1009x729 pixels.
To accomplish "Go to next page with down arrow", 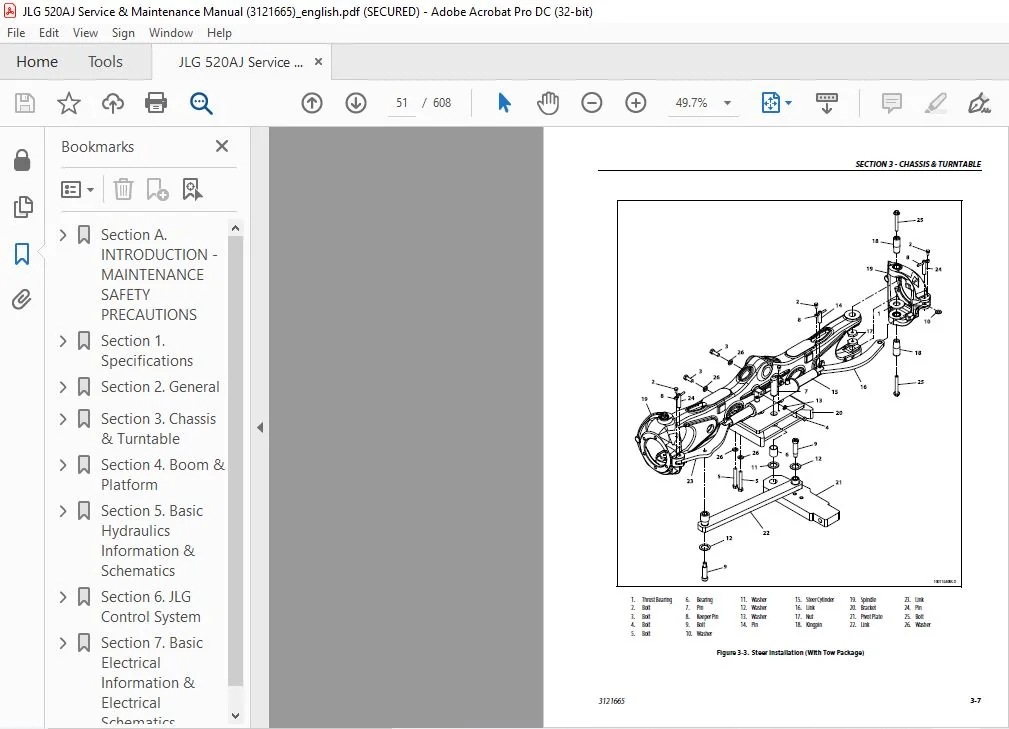I will coord(356,103).
